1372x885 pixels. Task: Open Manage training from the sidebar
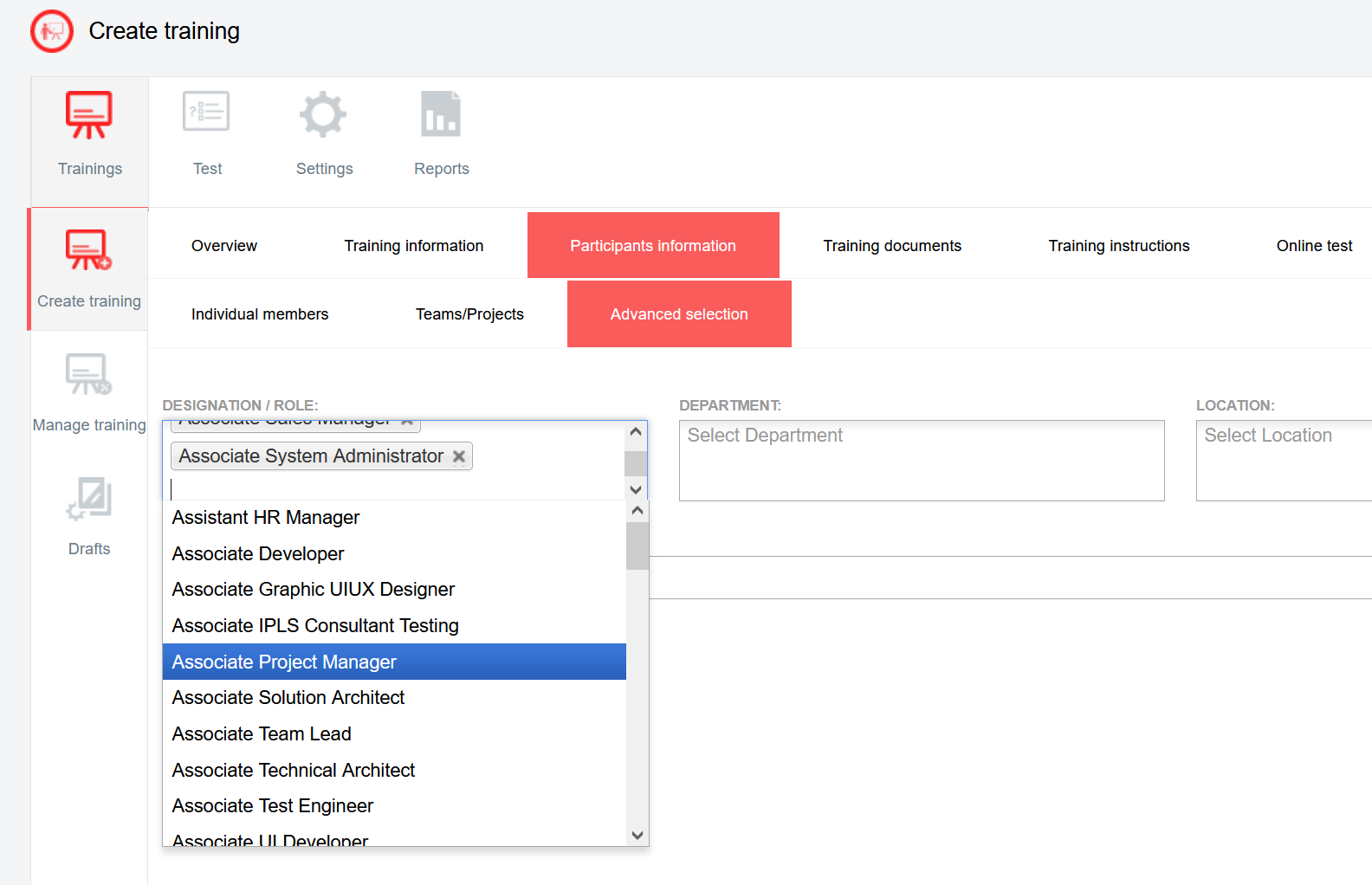pos(88,375)
